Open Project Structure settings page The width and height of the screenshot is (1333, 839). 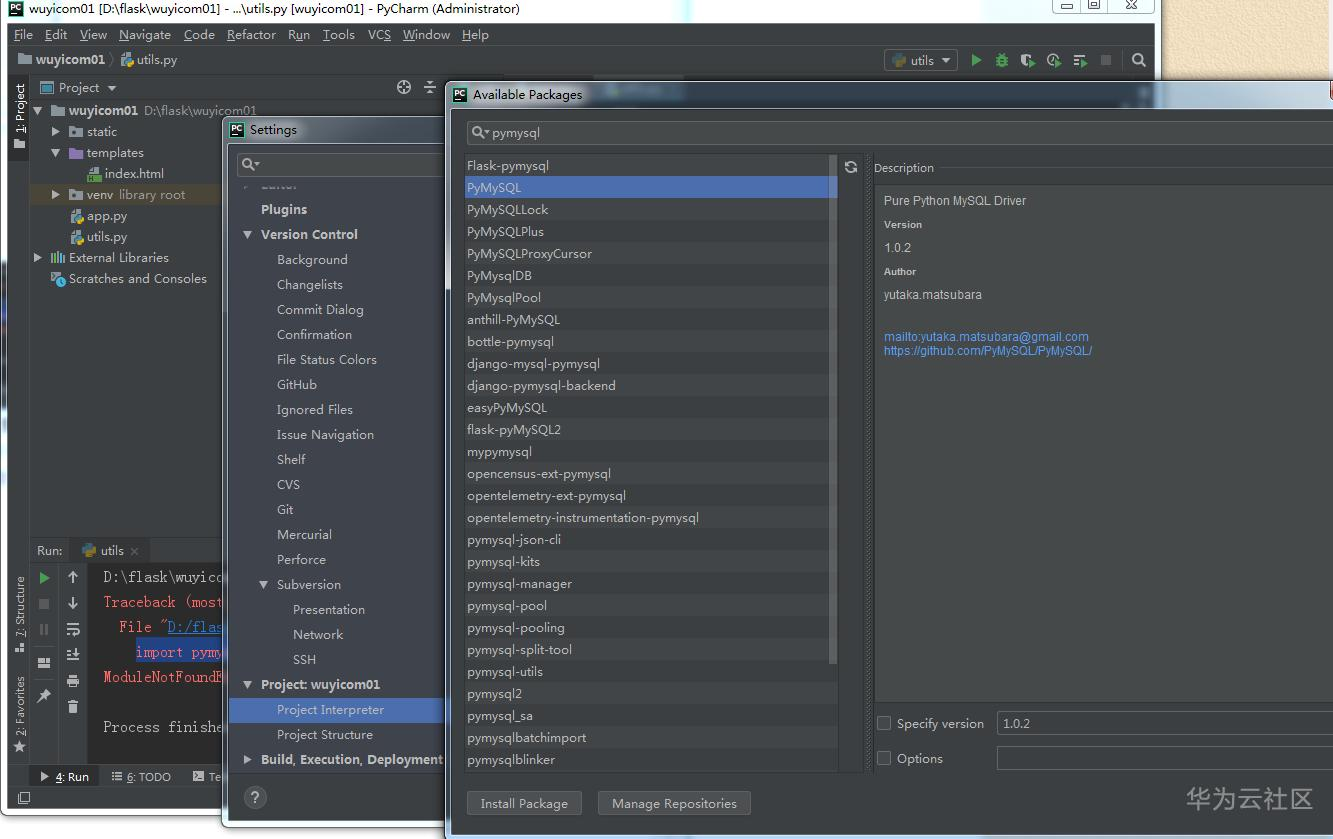click(325, 734)
